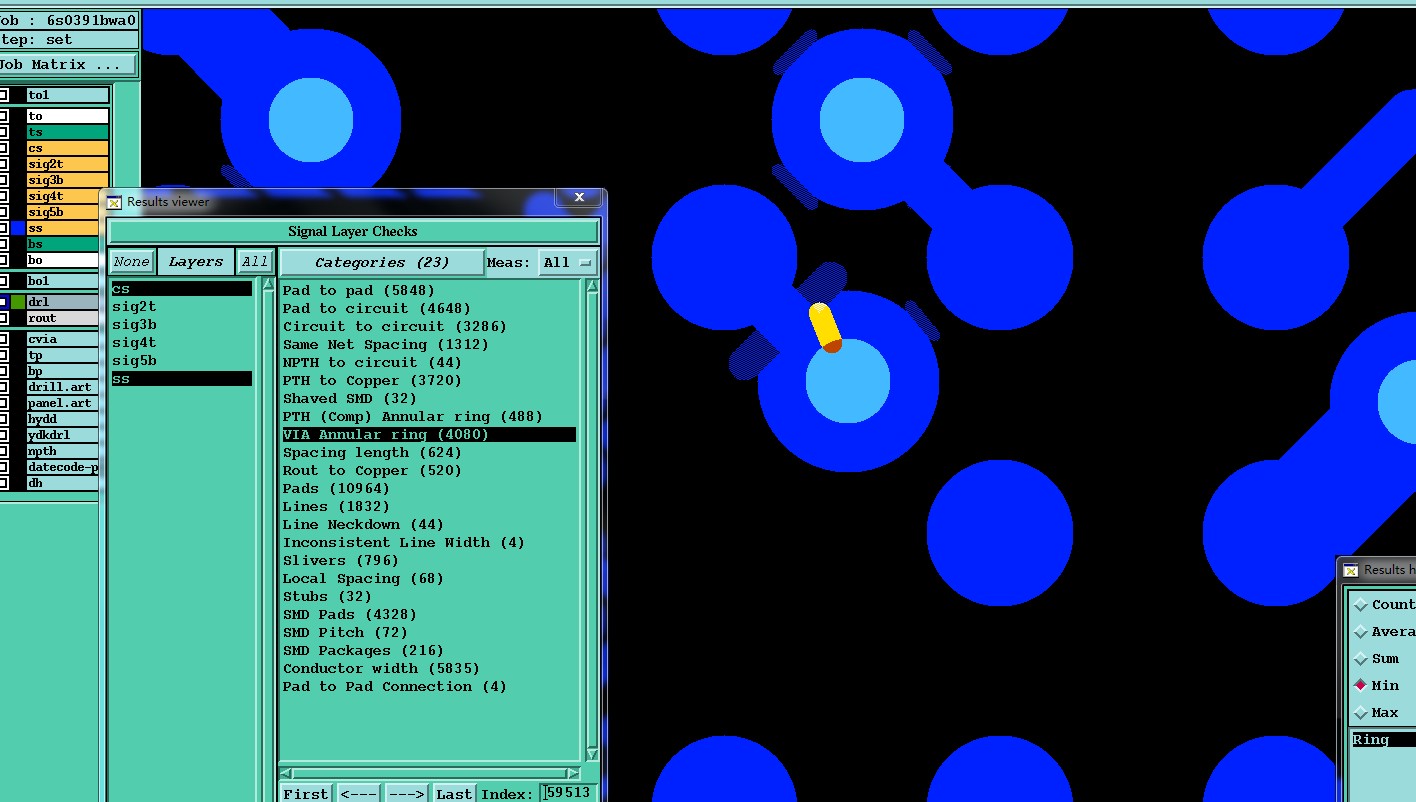Click up arrow of layers list scrollbar
Screen dimensions: 1416x802
pos(267,286)
